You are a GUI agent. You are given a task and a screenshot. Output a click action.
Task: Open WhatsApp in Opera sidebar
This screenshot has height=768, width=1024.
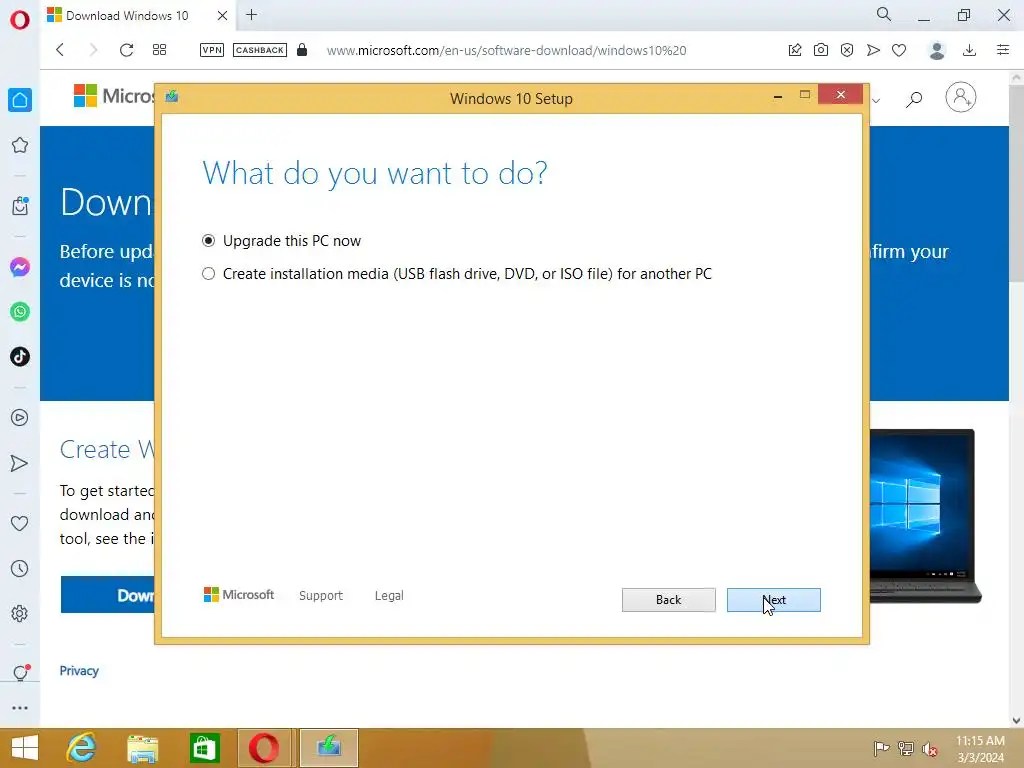20,312
